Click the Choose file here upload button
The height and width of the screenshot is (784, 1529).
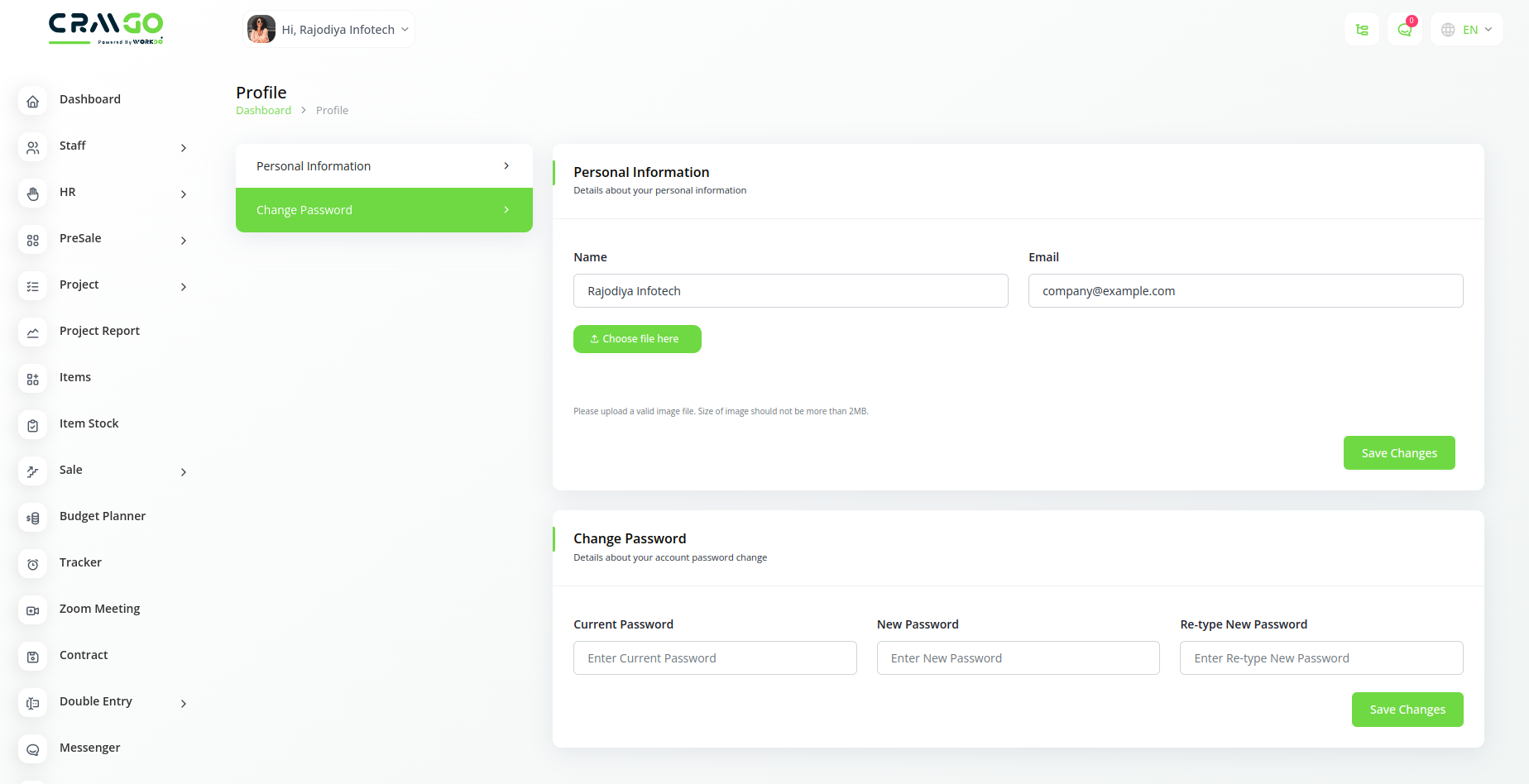pyautogui.click(x=637, y=339)
